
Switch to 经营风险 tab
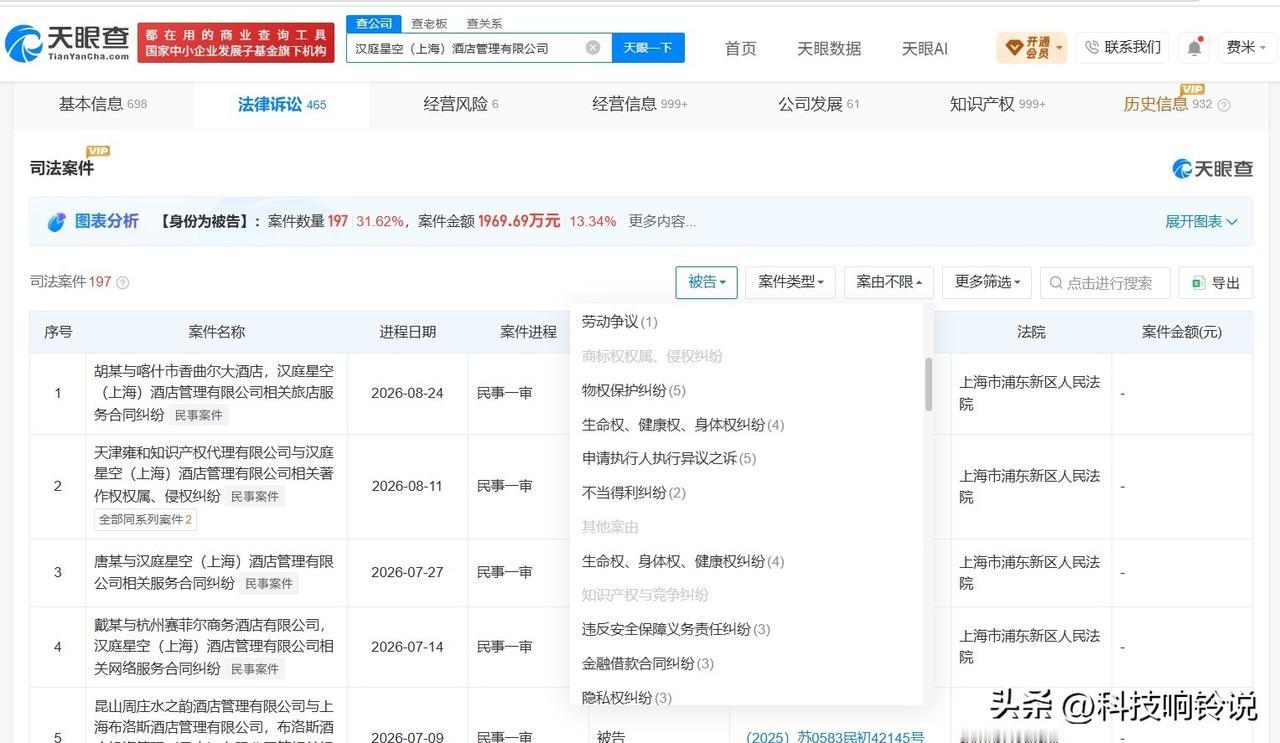coord(460,104)
